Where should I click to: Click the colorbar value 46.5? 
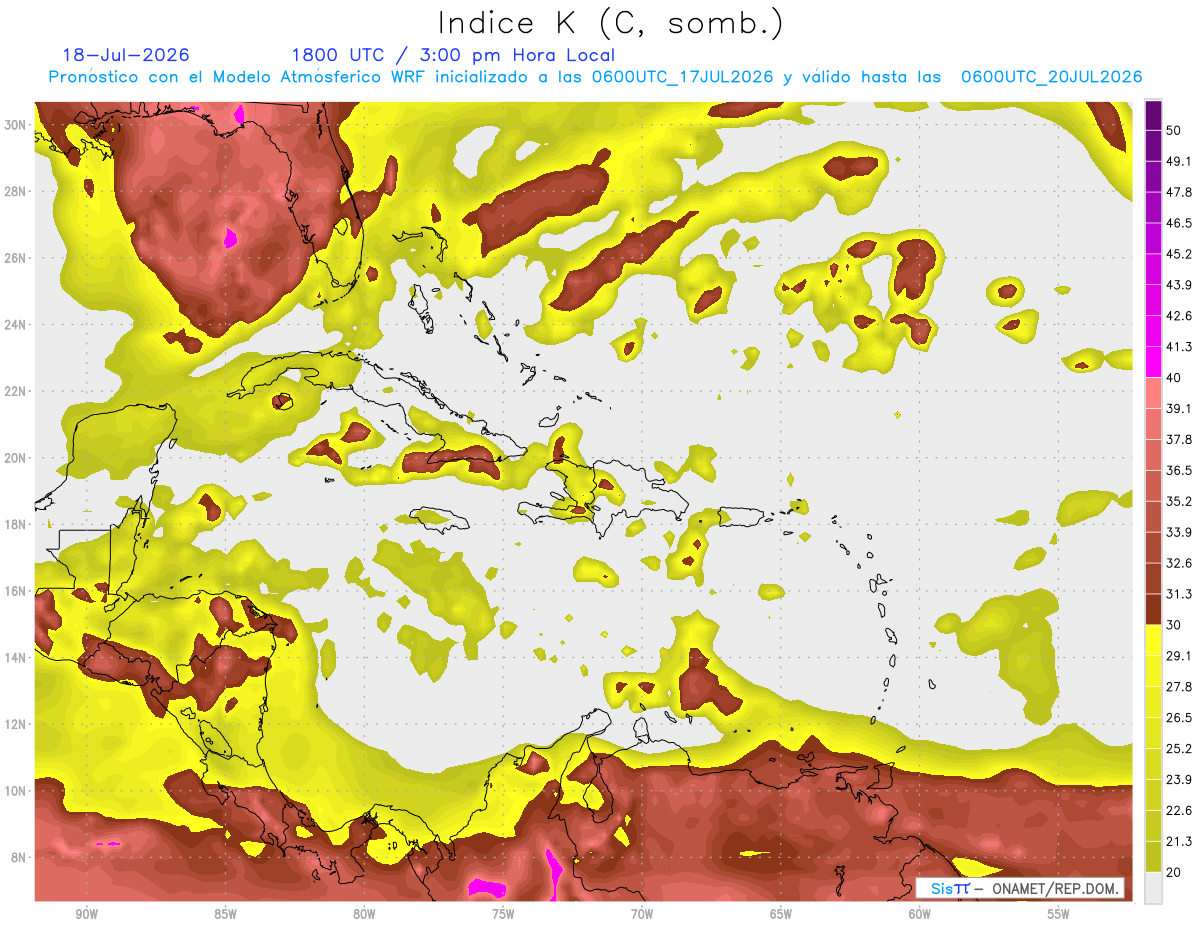click(x=1179, y=223)
